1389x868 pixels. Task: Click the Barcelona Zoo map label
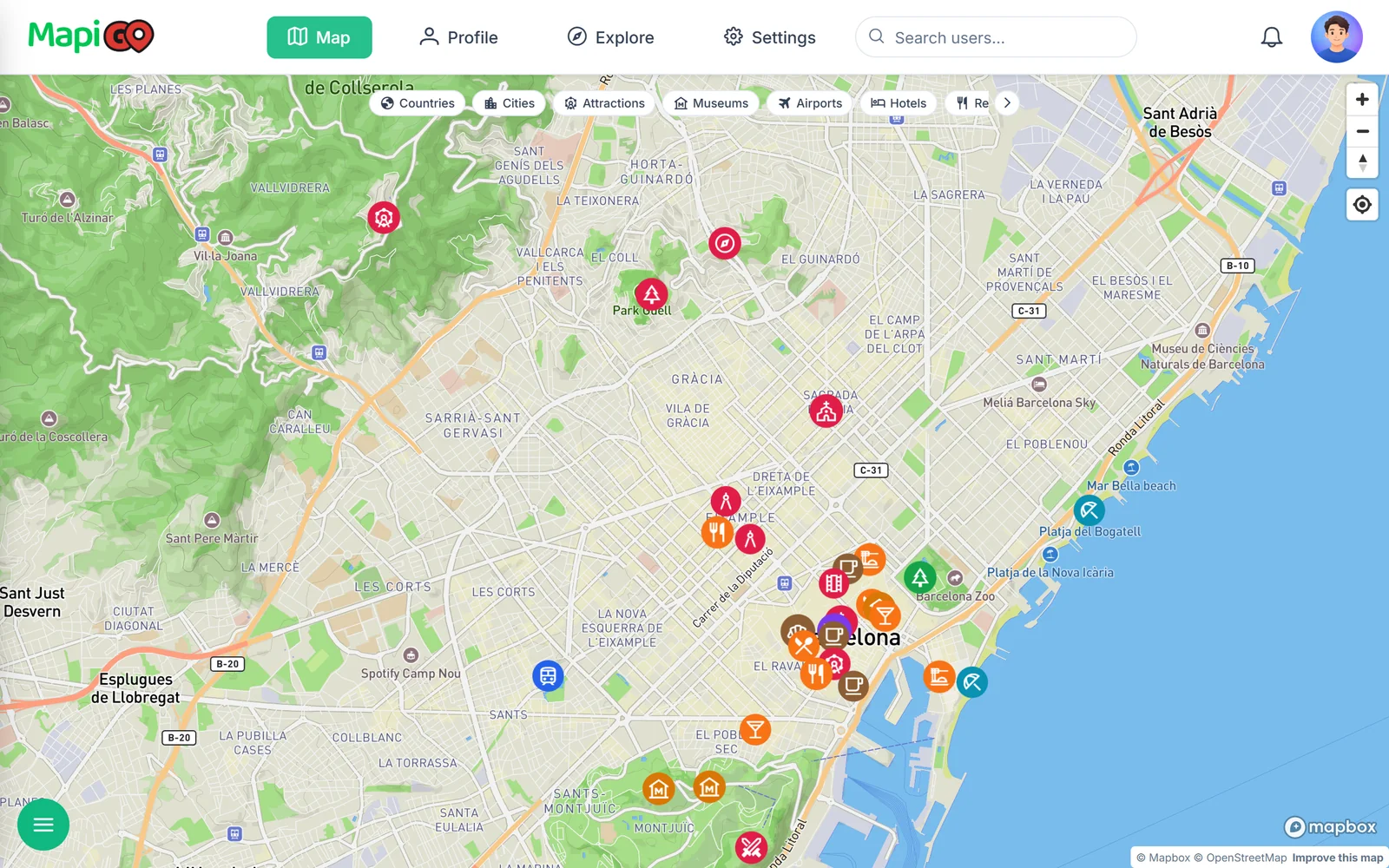pyautogui.click(x=956, y=596)
